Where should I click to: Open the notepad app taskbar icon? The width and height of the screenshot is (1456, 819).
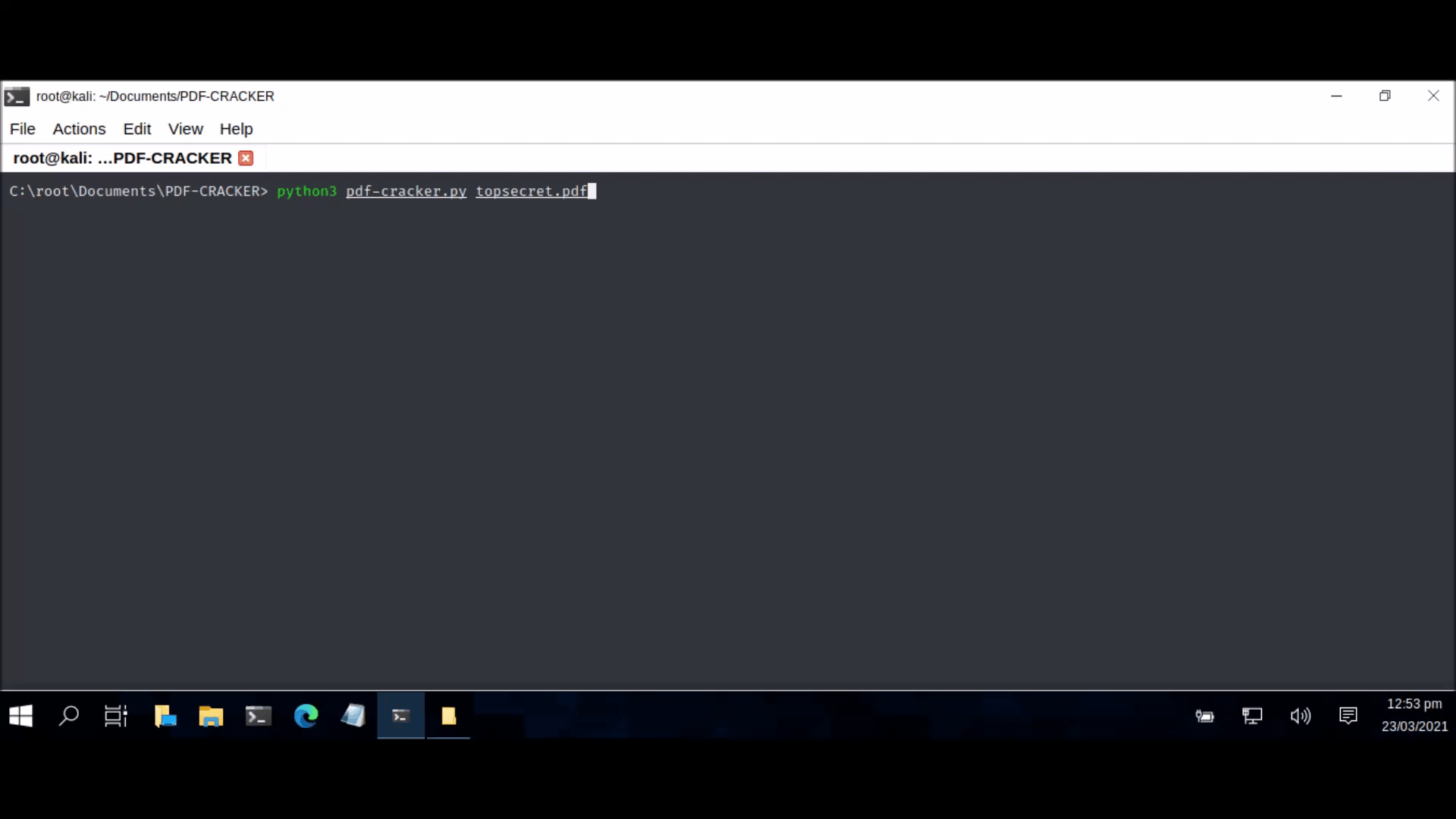coord(353,716)
